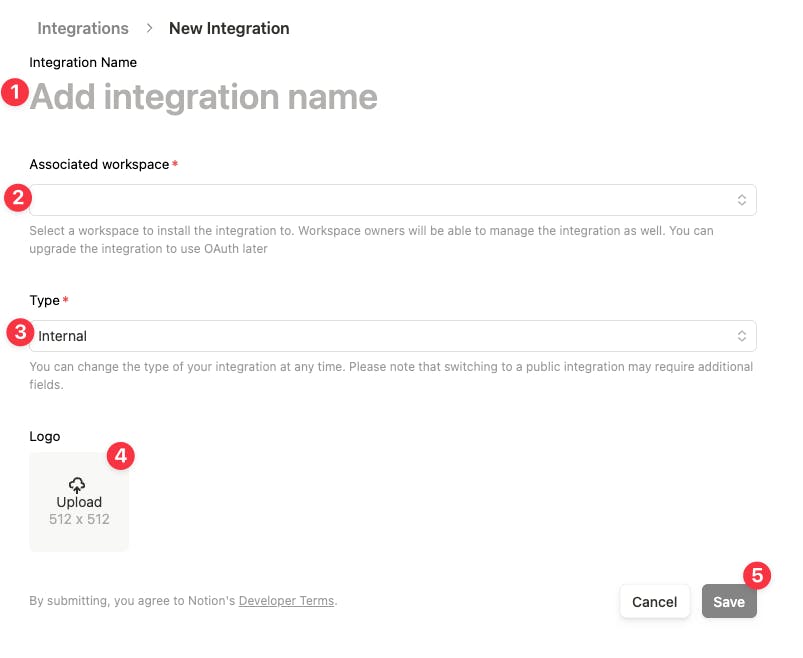Click the red badge numbered 5
This screenshot has width=803, height=658.
tap(757, 575)
